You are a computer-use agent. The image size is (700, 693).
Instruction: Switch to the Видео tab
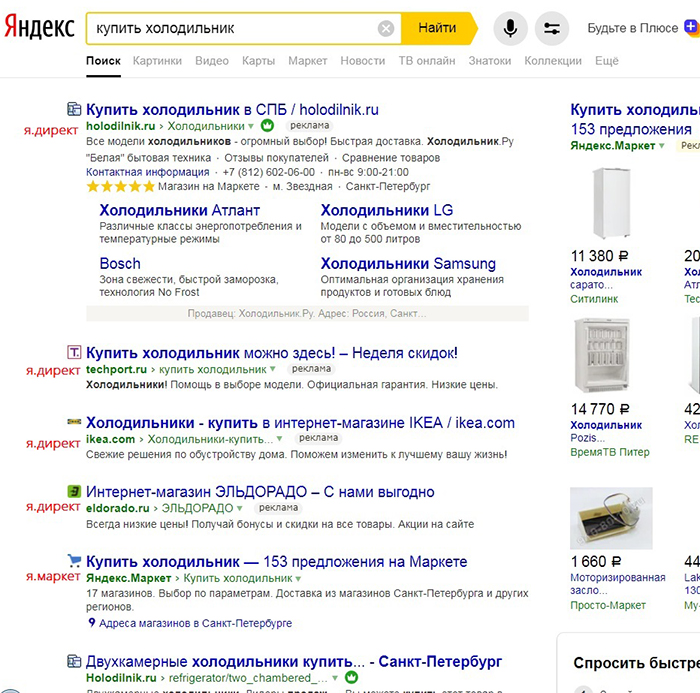(212, 61)
